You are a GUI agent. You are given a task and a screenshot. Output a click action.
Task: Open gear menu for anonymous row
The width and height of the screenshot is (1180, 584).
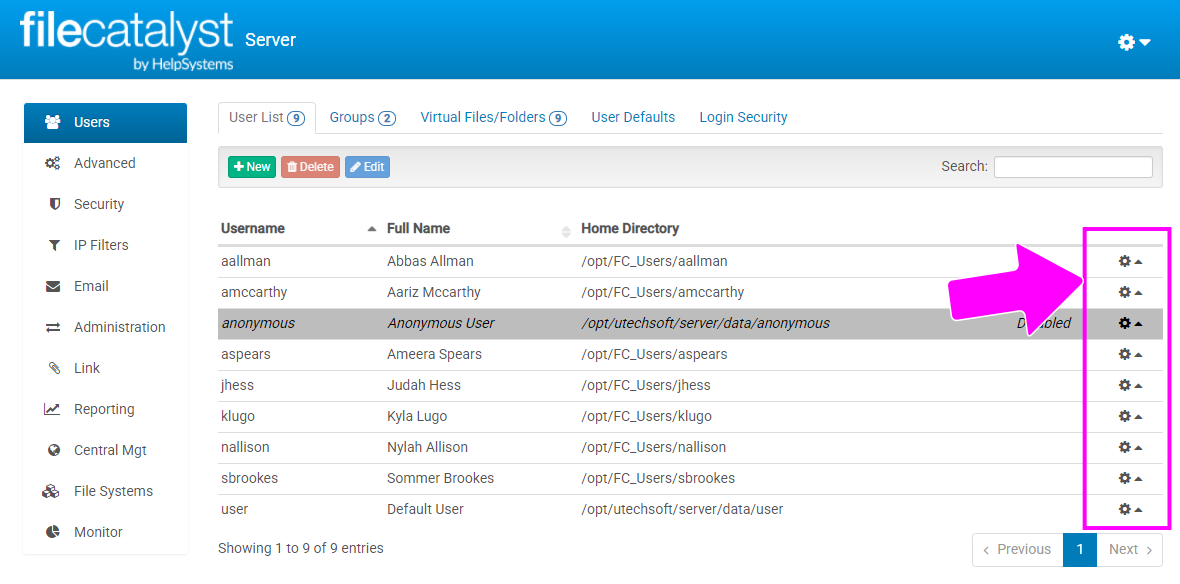pyautogui.click(x=1130, y=323)
